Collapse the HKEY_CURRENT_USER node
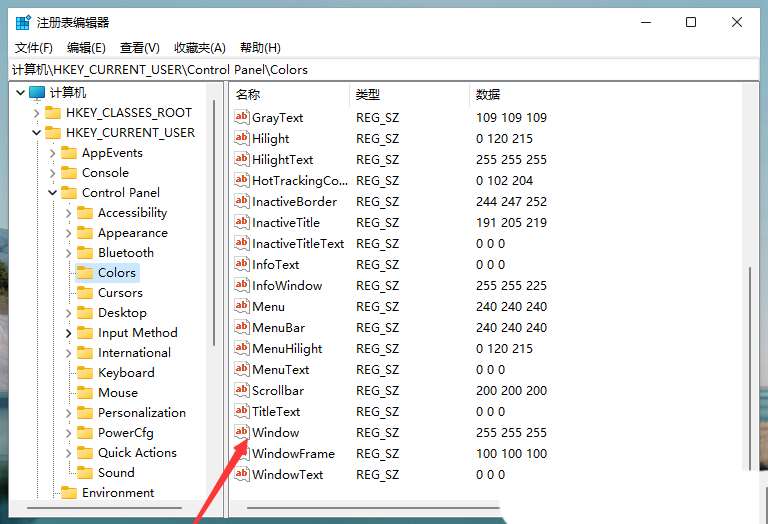This screenshot has width=768, height=524. [x=36, y=133]
